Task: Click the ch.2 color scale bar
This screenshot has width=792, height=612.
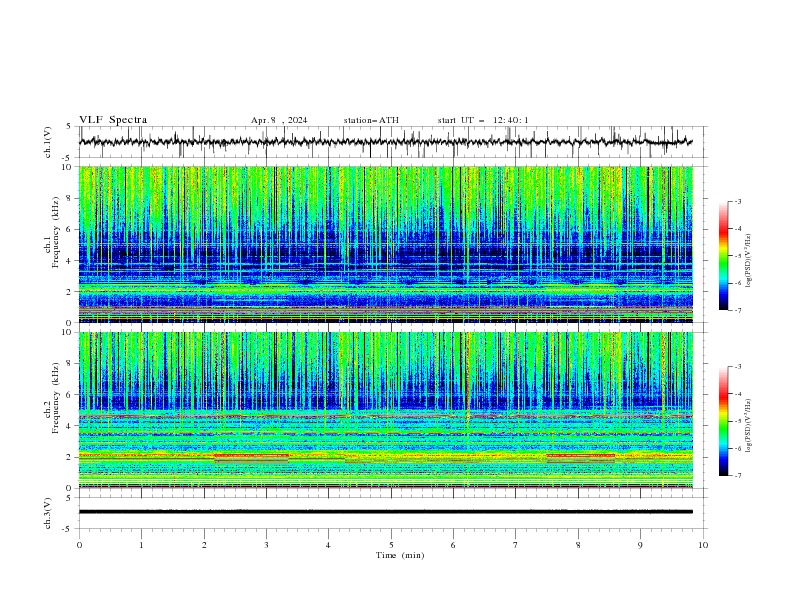Action: pyautogui.click(x=723, y=421)
